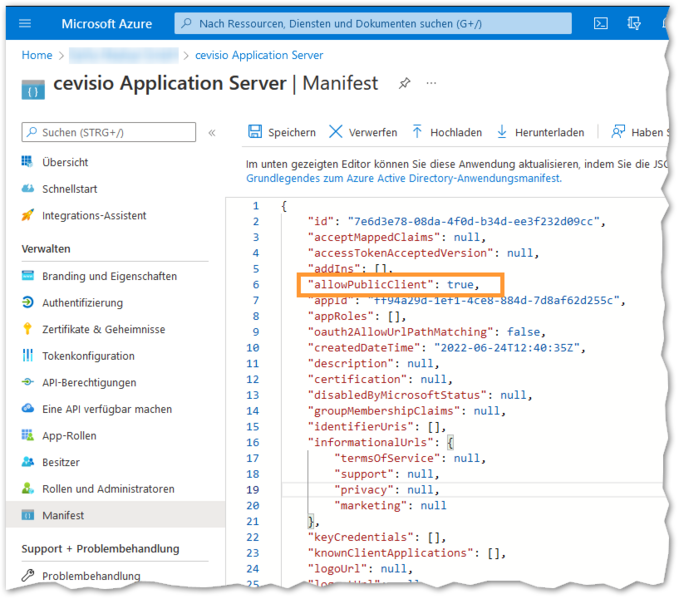Click the Hochladen button label
The image size is (679, 599).
pyautogui.click(x=456, y=132)
